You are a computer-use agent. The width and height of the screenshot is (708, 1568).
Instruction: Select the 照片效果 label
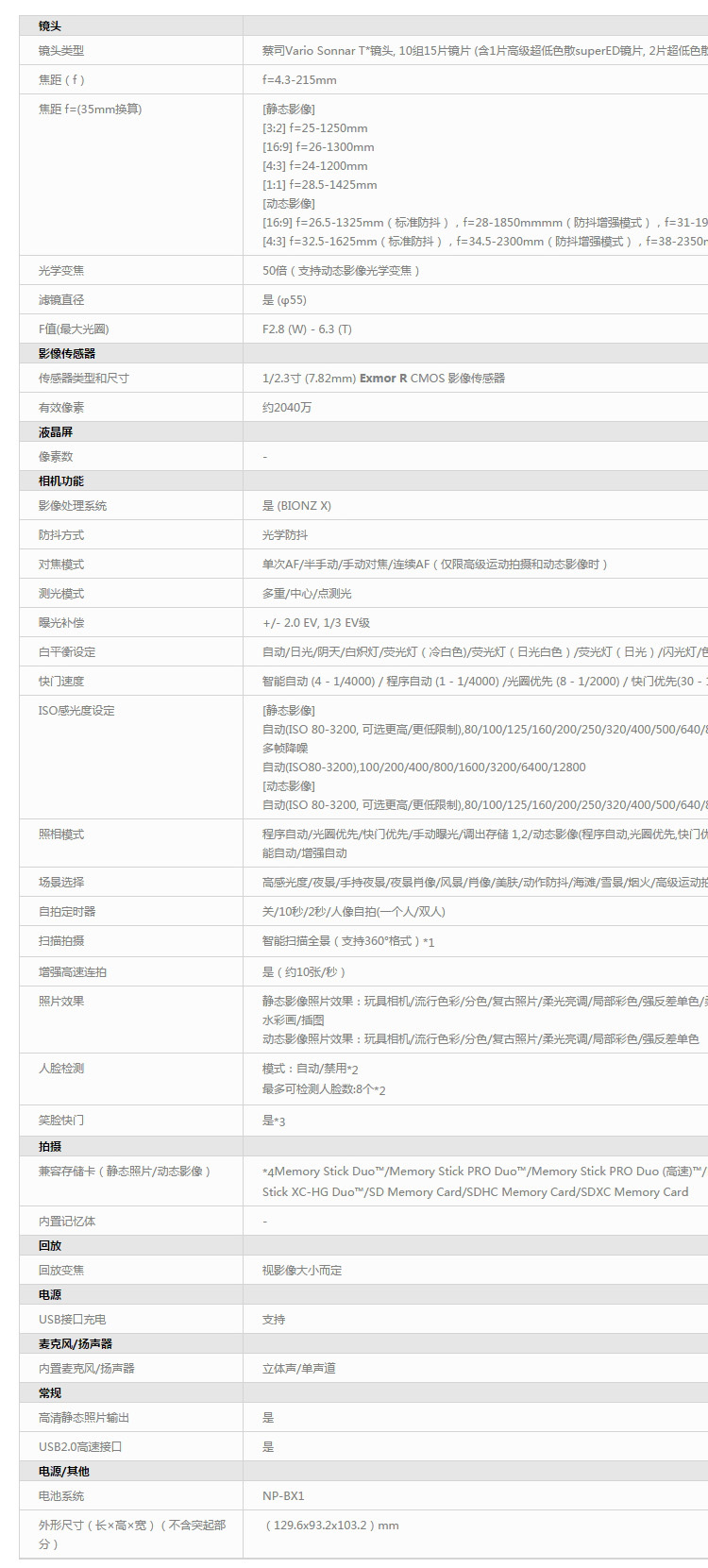click(61, 1002)
